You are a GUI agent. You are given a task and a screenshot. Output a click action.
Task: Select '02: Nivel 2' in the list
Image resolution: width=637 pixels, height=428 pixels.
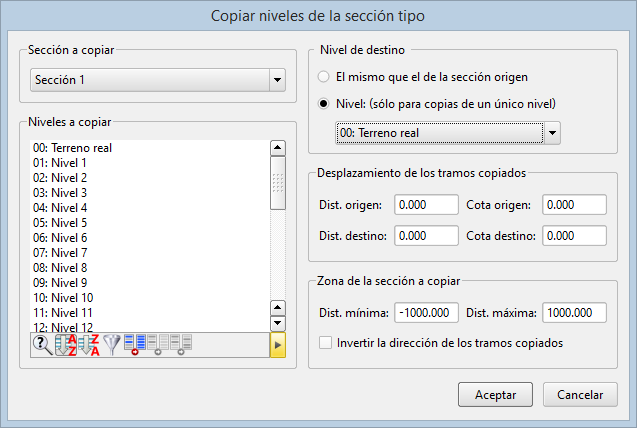150,178
